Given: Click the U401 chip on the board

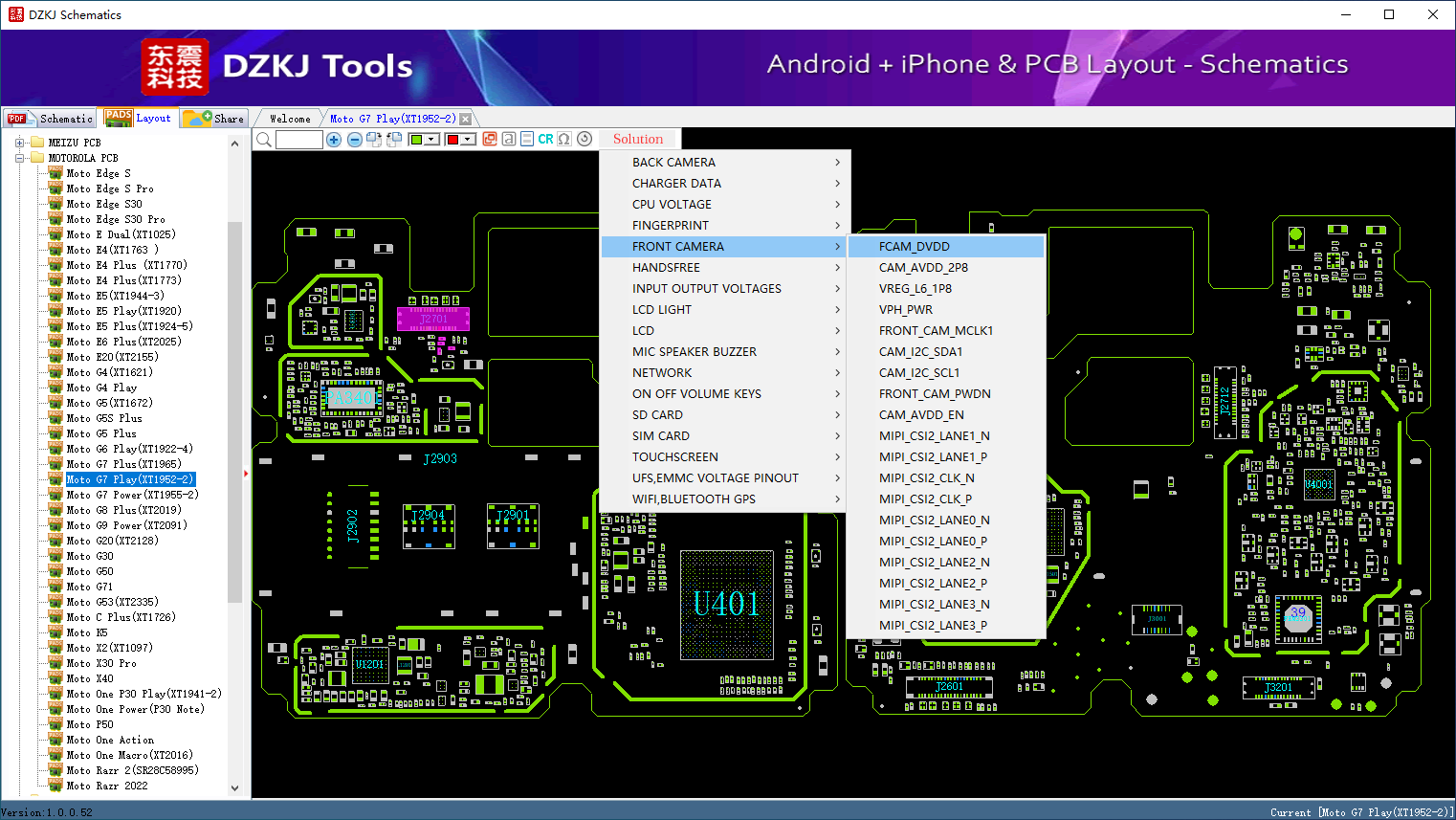Looking at the screenshot, I should pos(726,605).
